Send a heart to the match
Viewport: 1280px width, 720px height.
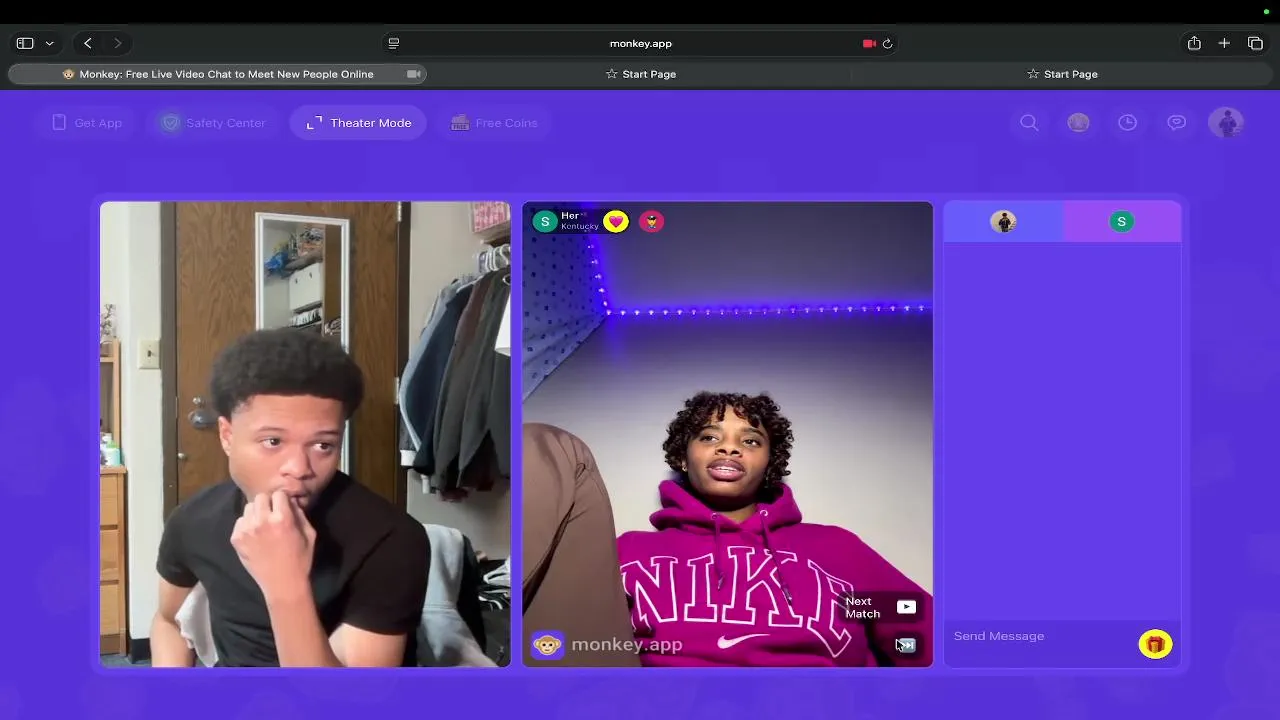coord(615,221)
